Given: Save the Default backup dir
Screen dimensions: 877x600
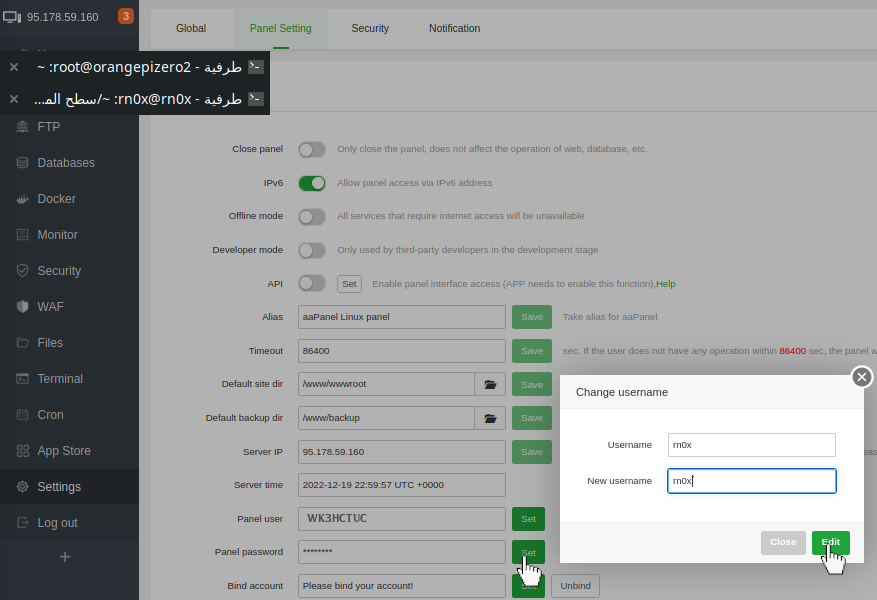Looking at the screenshot, I should coord(532,418).
